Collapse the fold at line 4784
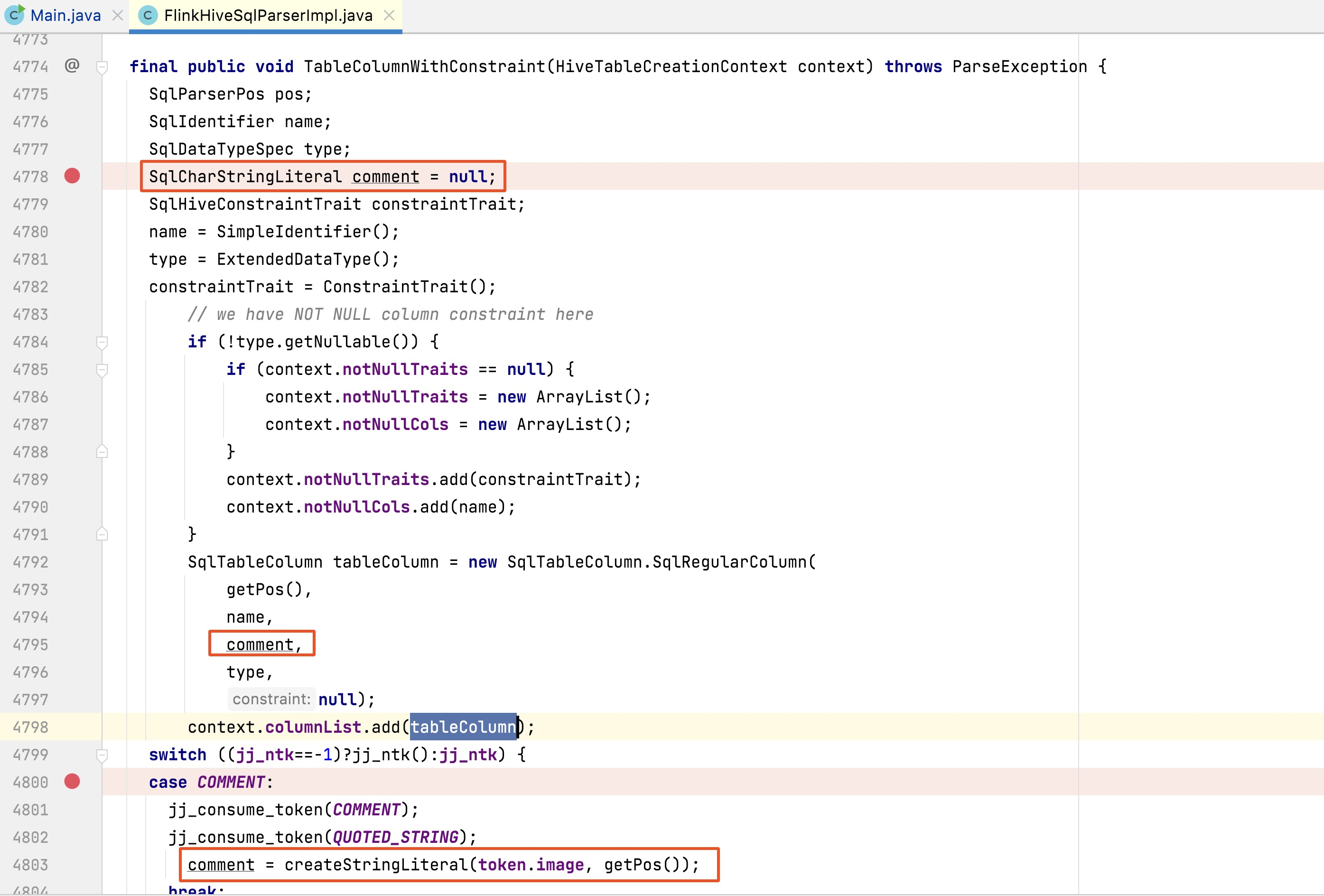The width and height of the screenshot is (1324, 896). (102, 342)
